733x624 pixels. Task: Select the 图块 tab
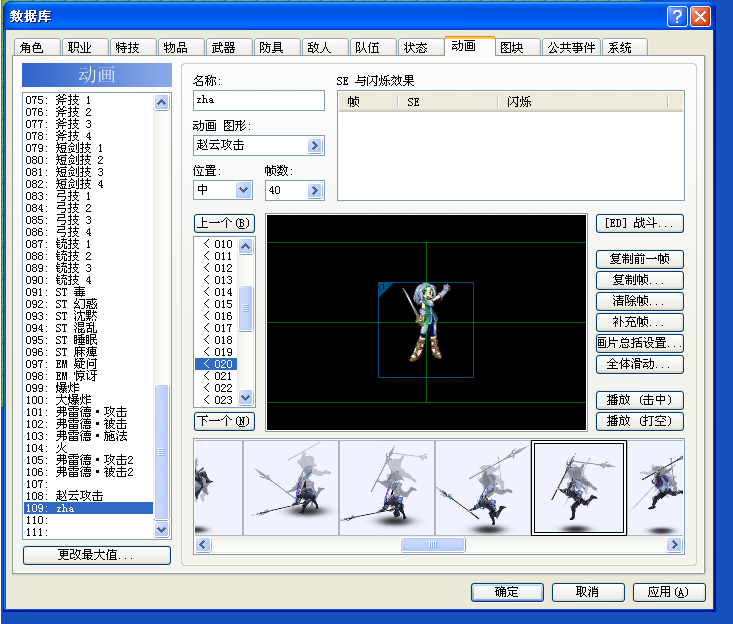[517, 47]
